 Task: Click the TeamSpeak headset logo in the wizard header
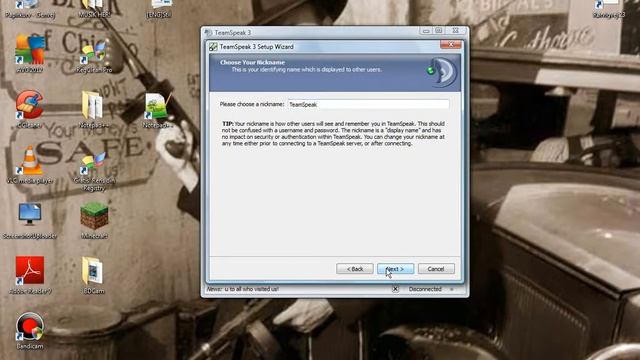click(x=442, y=72)
